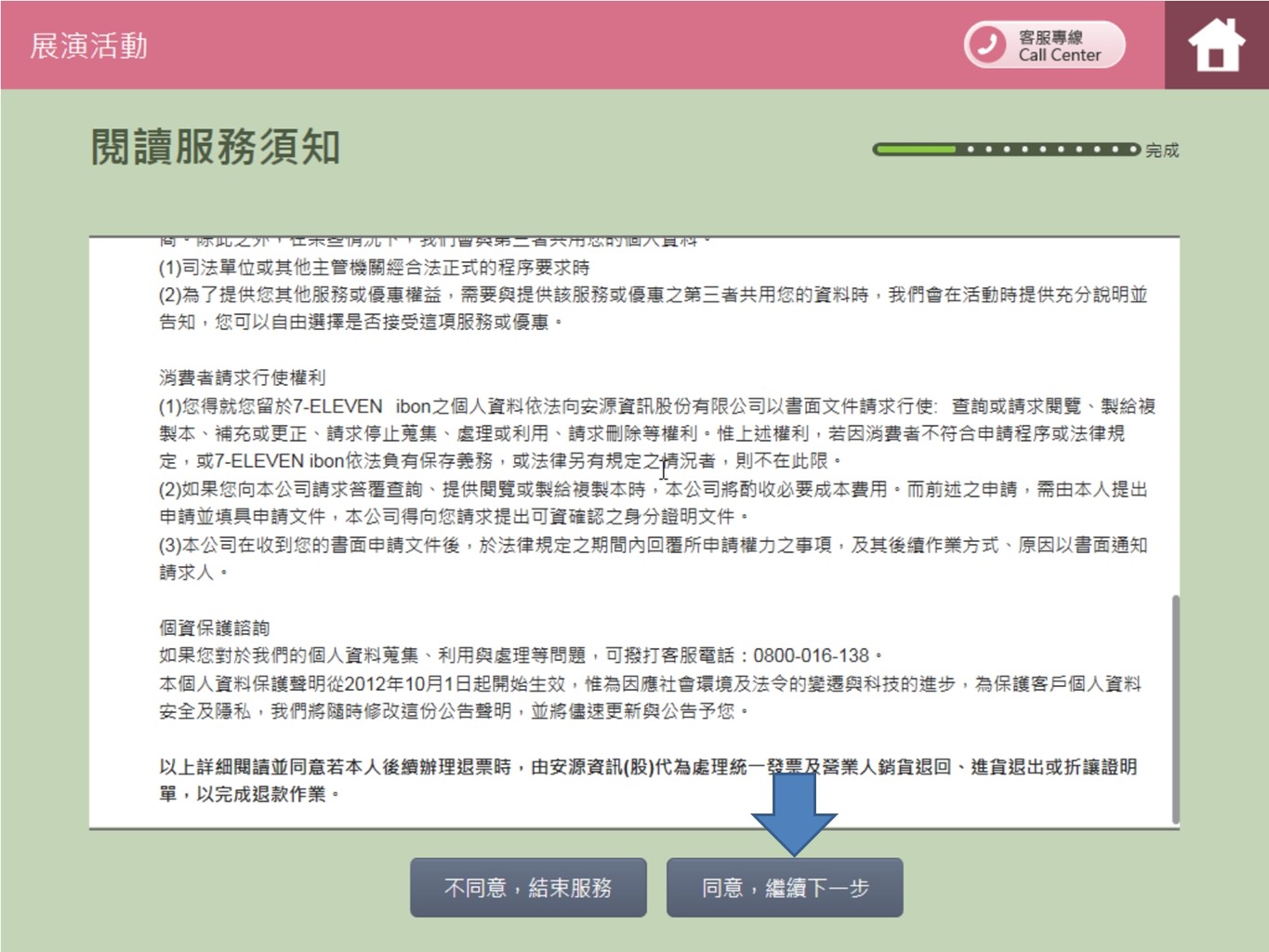Click paragraph starting (2)如果您向本公司
This screenshot has width=1269, height=952.
click(653, 502)
